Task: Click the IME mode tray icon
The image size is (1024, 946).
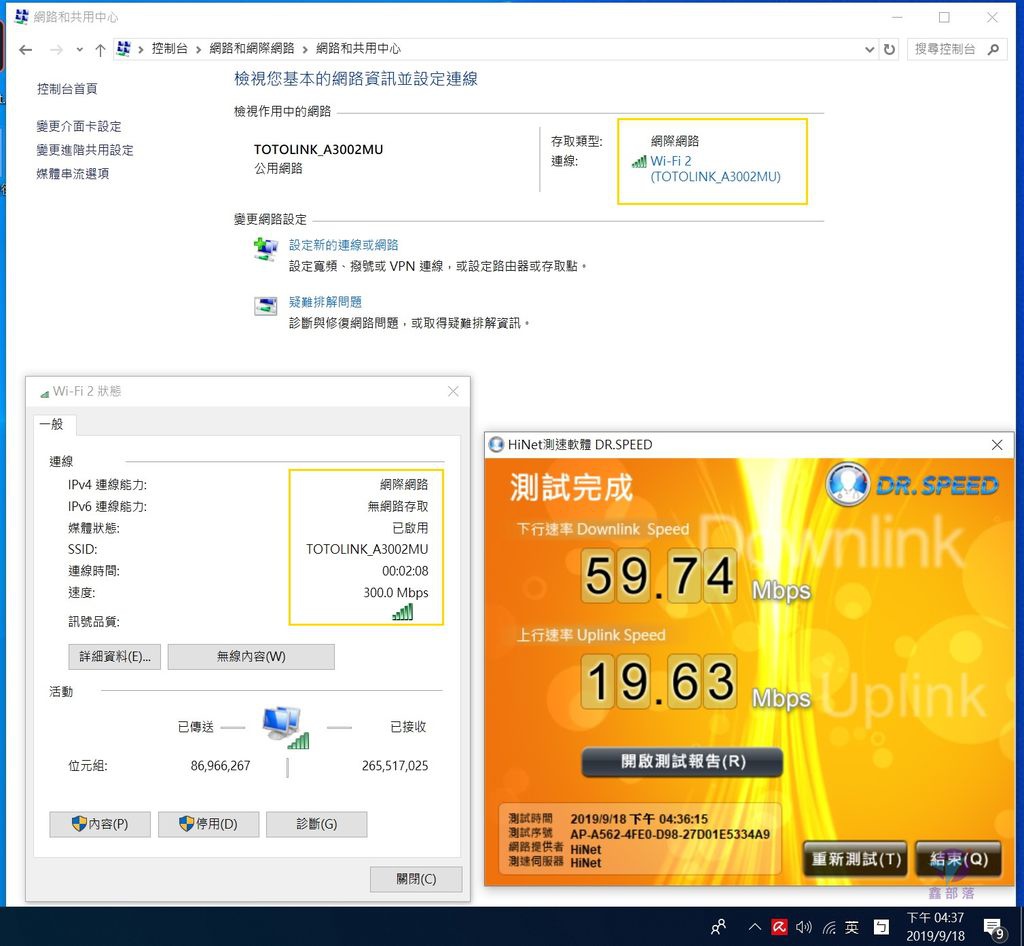Action: 881,926
